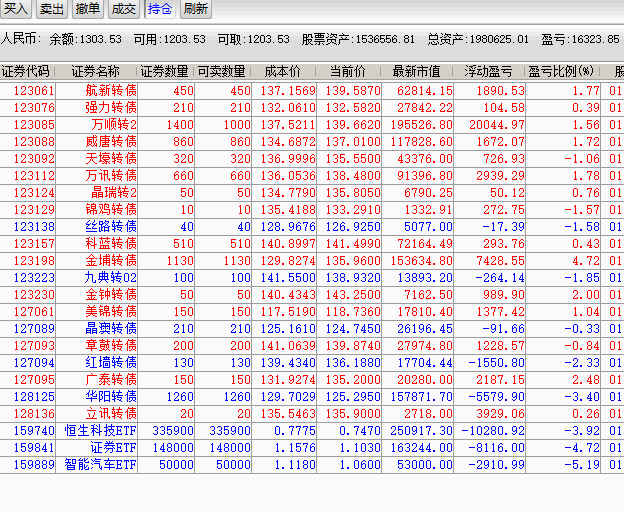Click quantity 335900 in 证券数量 column
The width and height of the screenshot is (624, 512).
point(173,431)
